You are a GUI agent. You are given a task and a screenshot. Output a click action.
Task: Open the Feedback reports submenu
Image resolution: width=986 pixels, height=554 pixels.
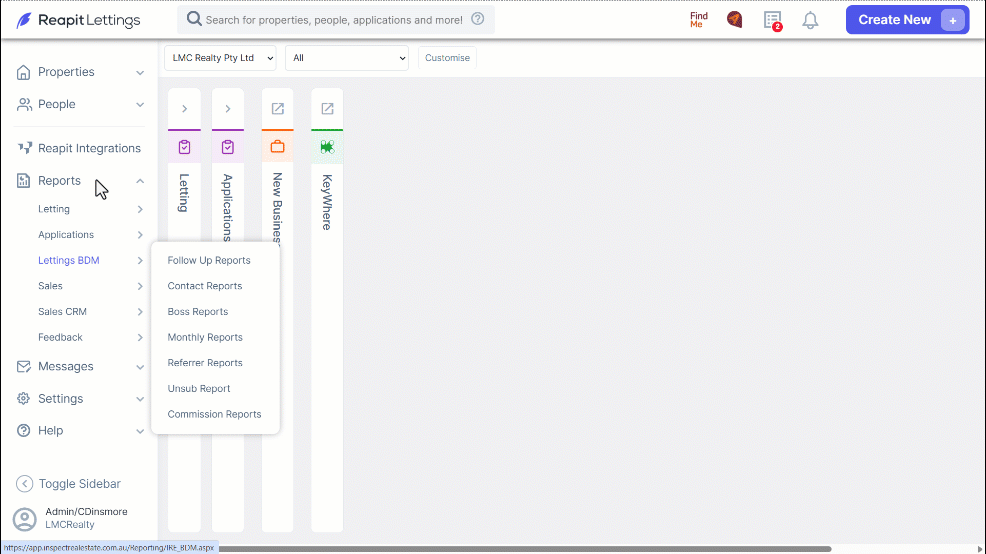tap(90, 338)
